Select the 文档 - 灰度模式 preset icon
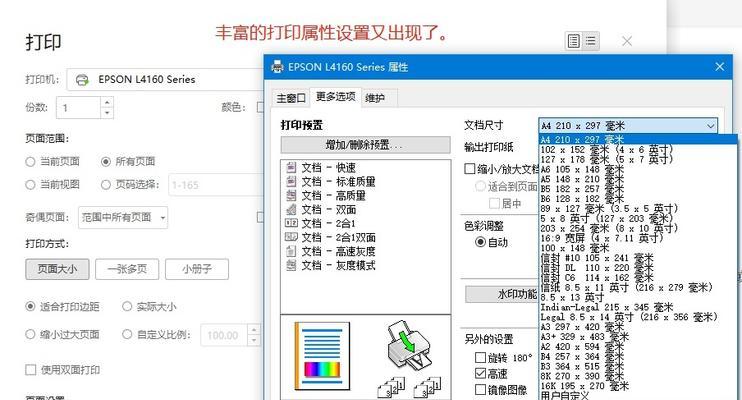The height and width of the screenshot is (400, 742). pyautogui.click(x=292, y=265)
